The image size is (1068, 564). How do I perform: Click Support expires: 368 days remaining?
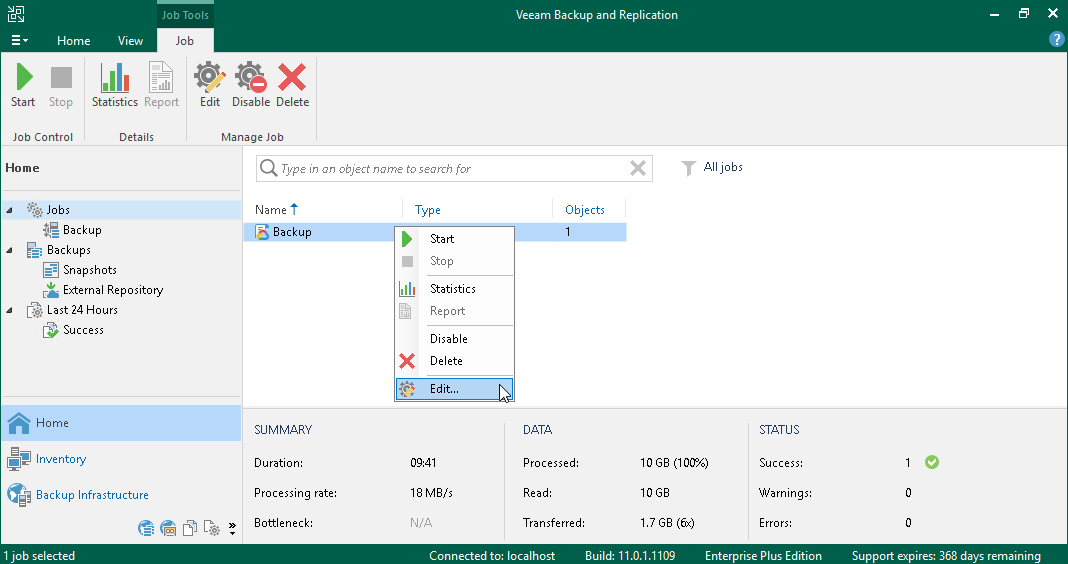(x=946, y=556)
